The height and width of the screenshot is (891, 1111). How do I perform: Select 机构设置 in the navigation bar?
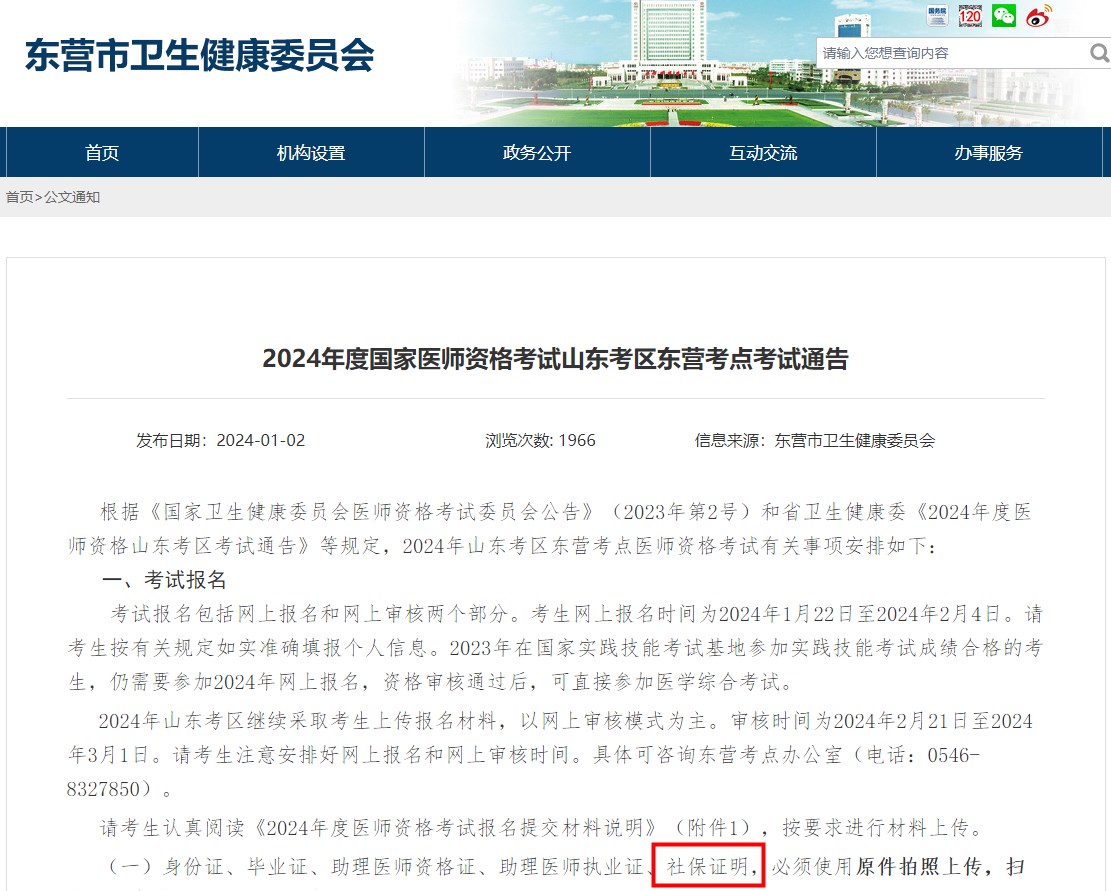click(311, 153)
